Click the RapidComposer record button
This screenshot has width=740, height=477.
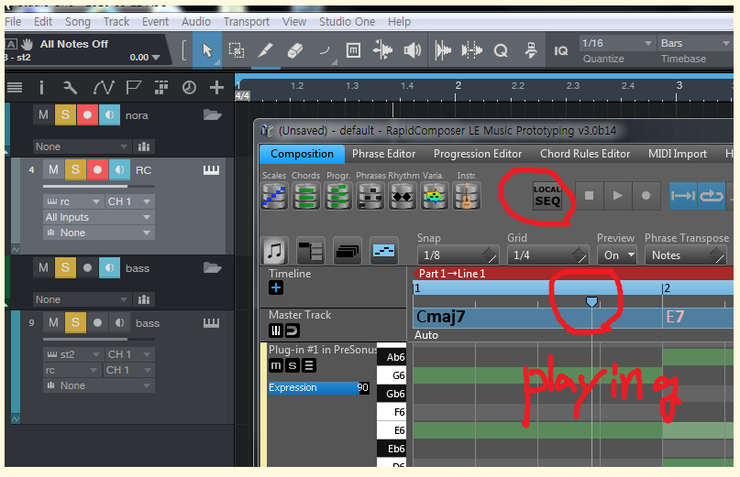pyautogui.click(x=646, y=195)
